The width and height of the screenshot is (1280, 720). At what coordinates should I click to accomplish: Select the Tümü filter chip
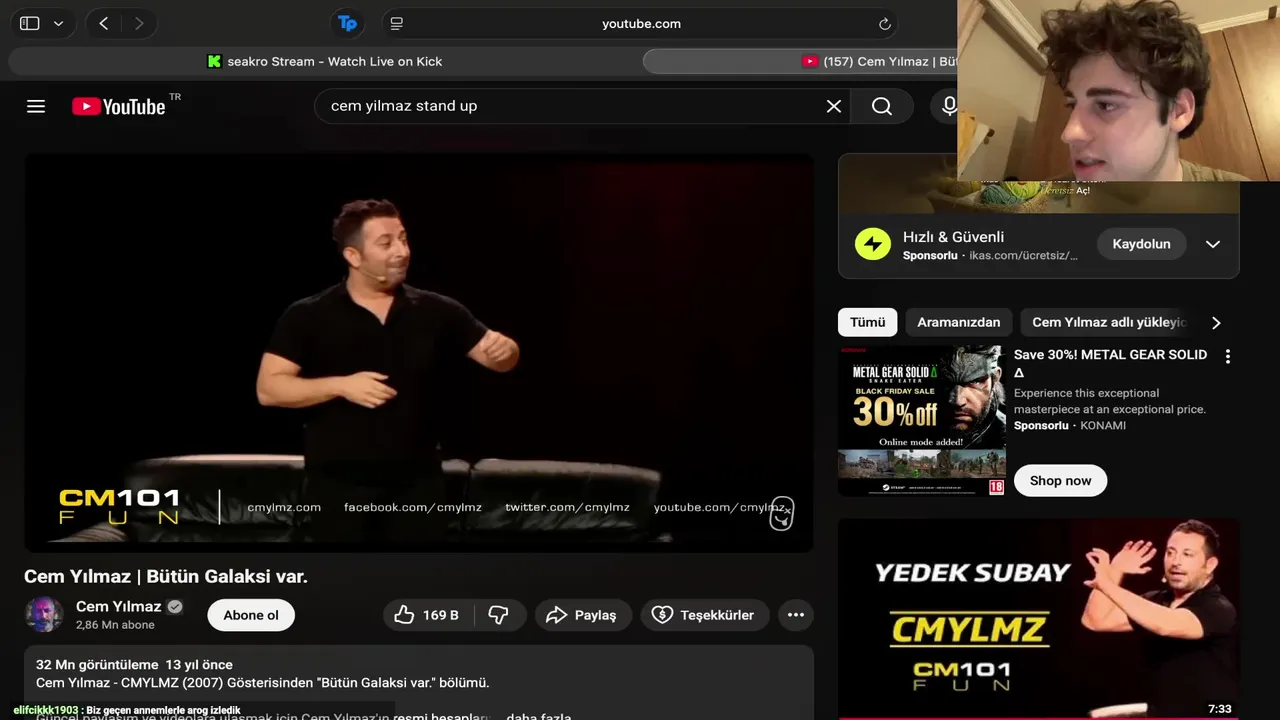click(868, 322)
